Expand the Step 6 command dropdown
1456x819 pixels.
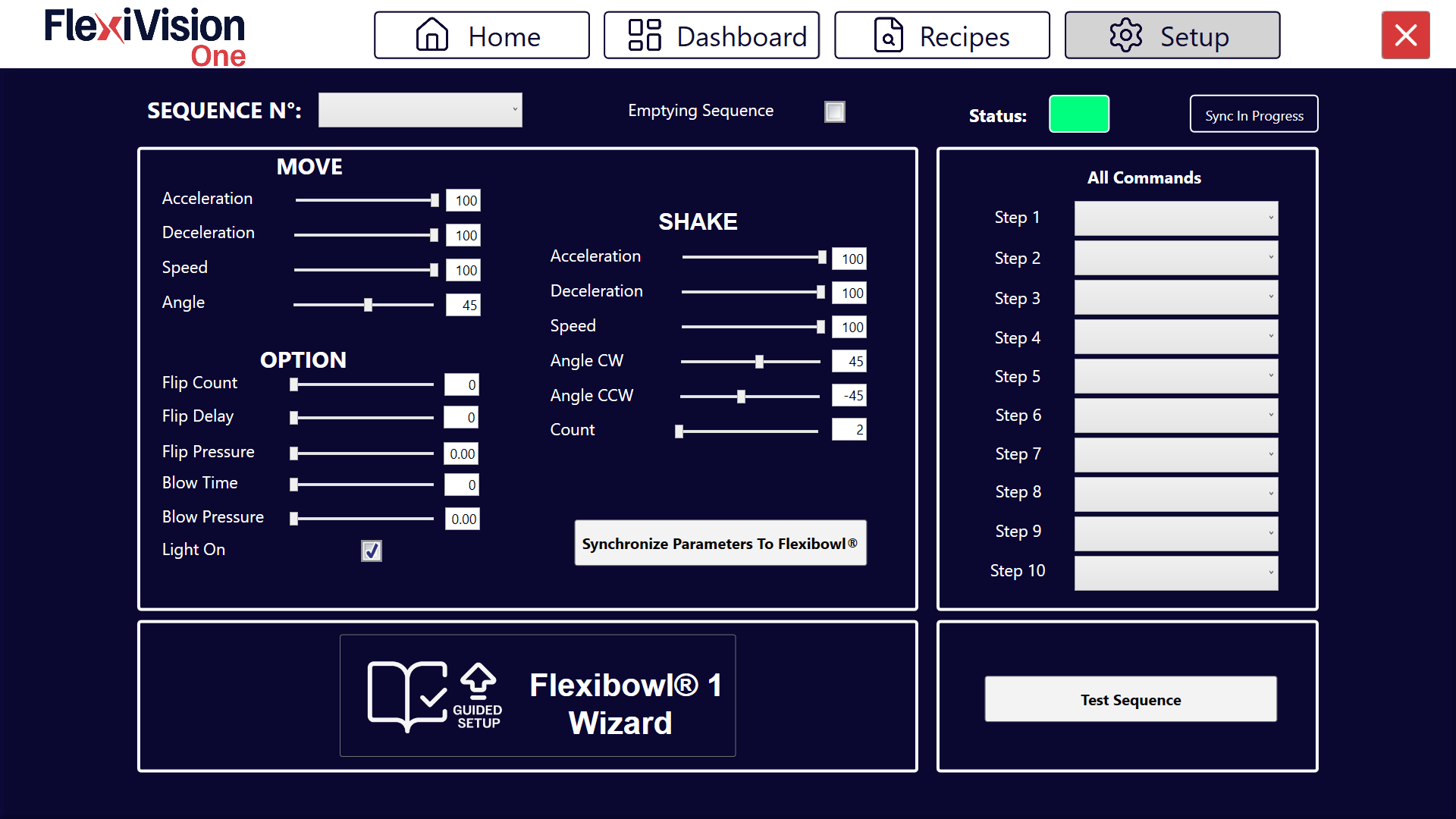pyautogui.click(x=1176, y=416)
